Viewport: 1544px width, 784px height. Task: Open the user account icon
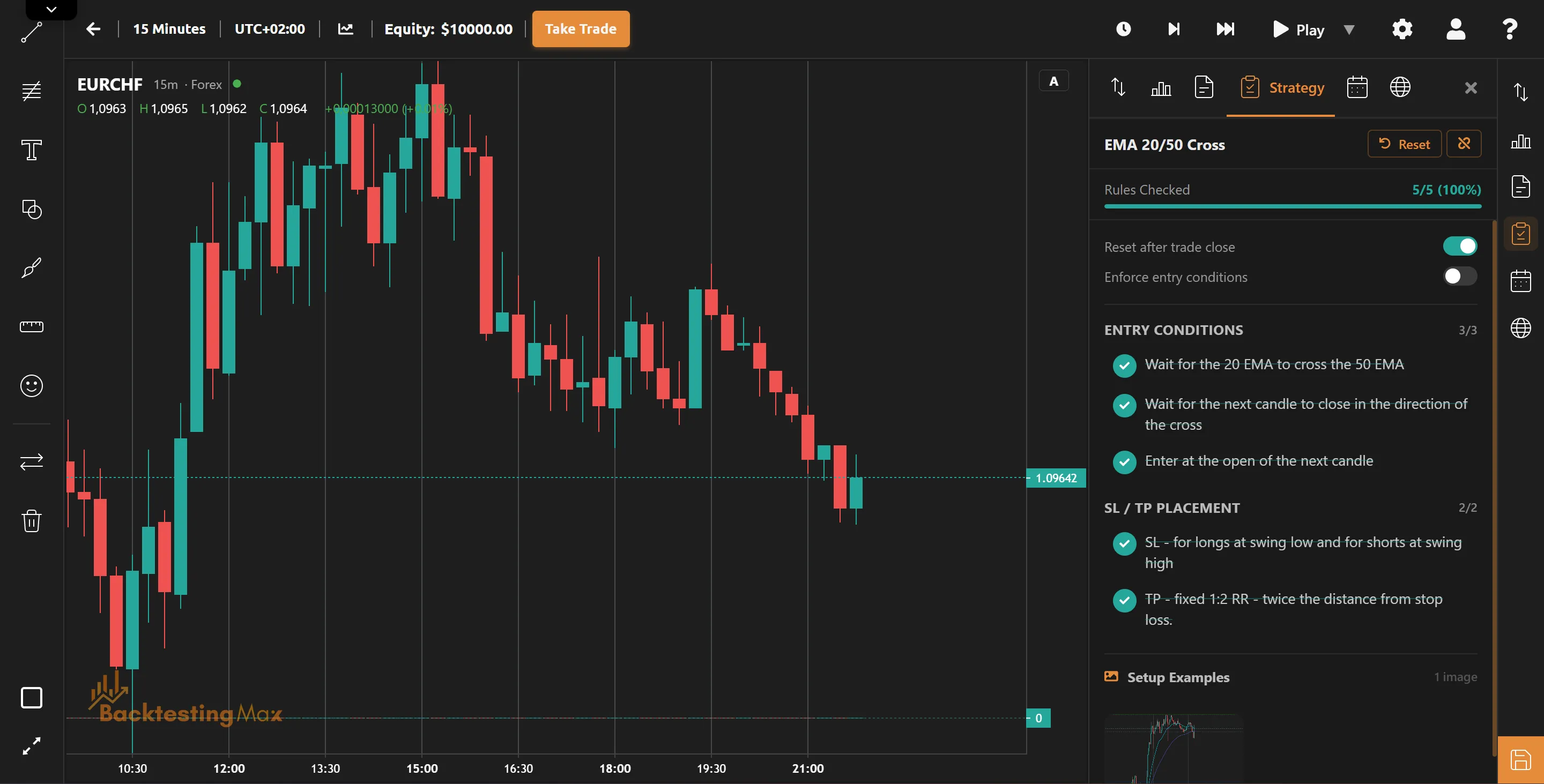(x=1456, y=29)
